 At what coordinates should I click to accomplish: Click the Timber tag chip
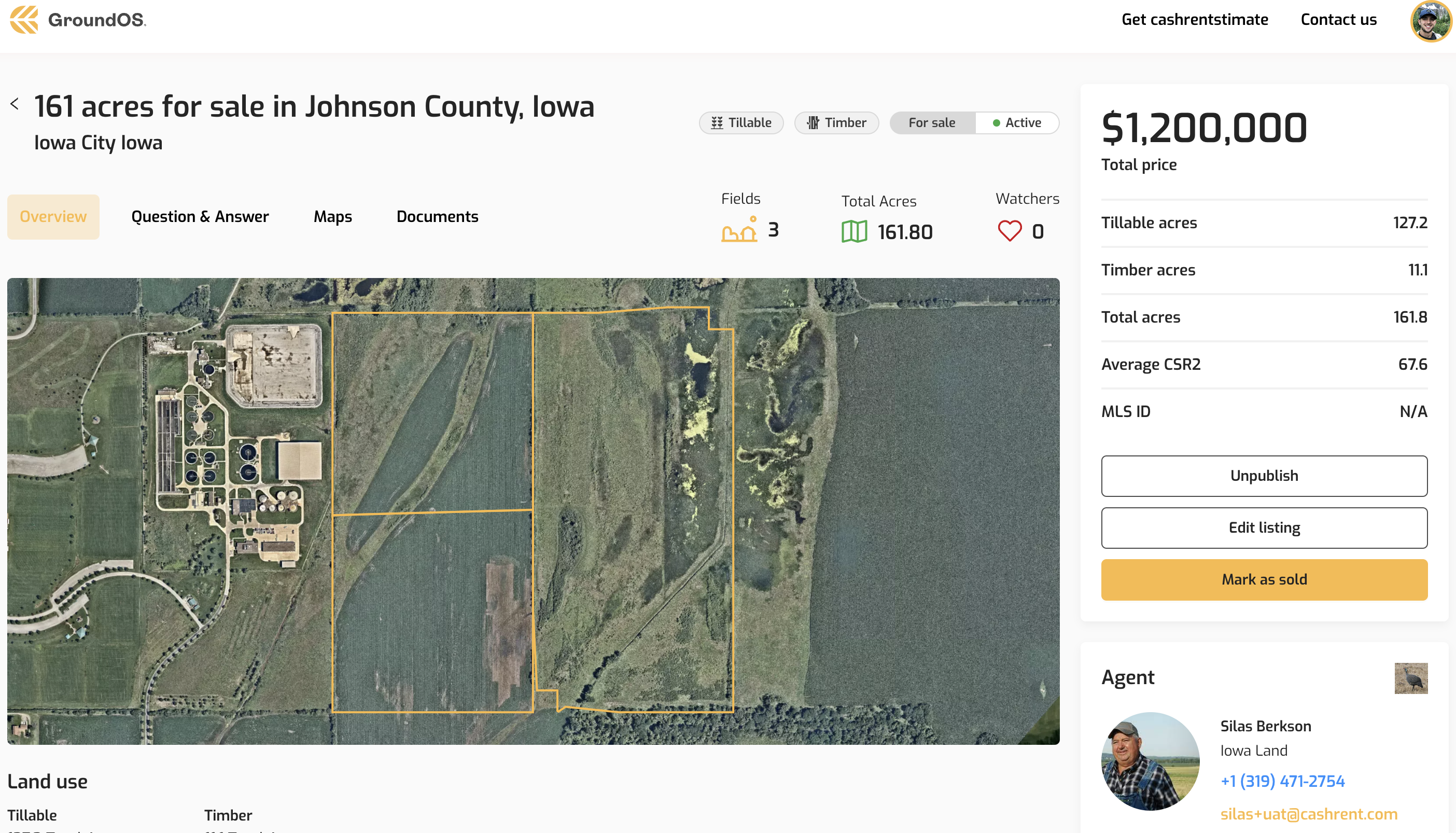click(836, 123)
